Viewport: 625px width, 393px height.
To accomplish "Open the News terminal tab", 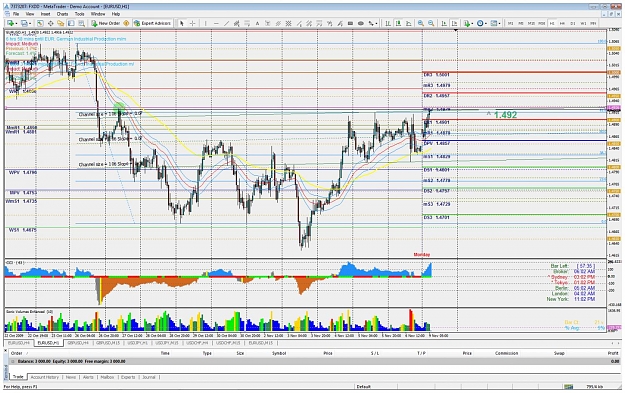I will point(71,377).
